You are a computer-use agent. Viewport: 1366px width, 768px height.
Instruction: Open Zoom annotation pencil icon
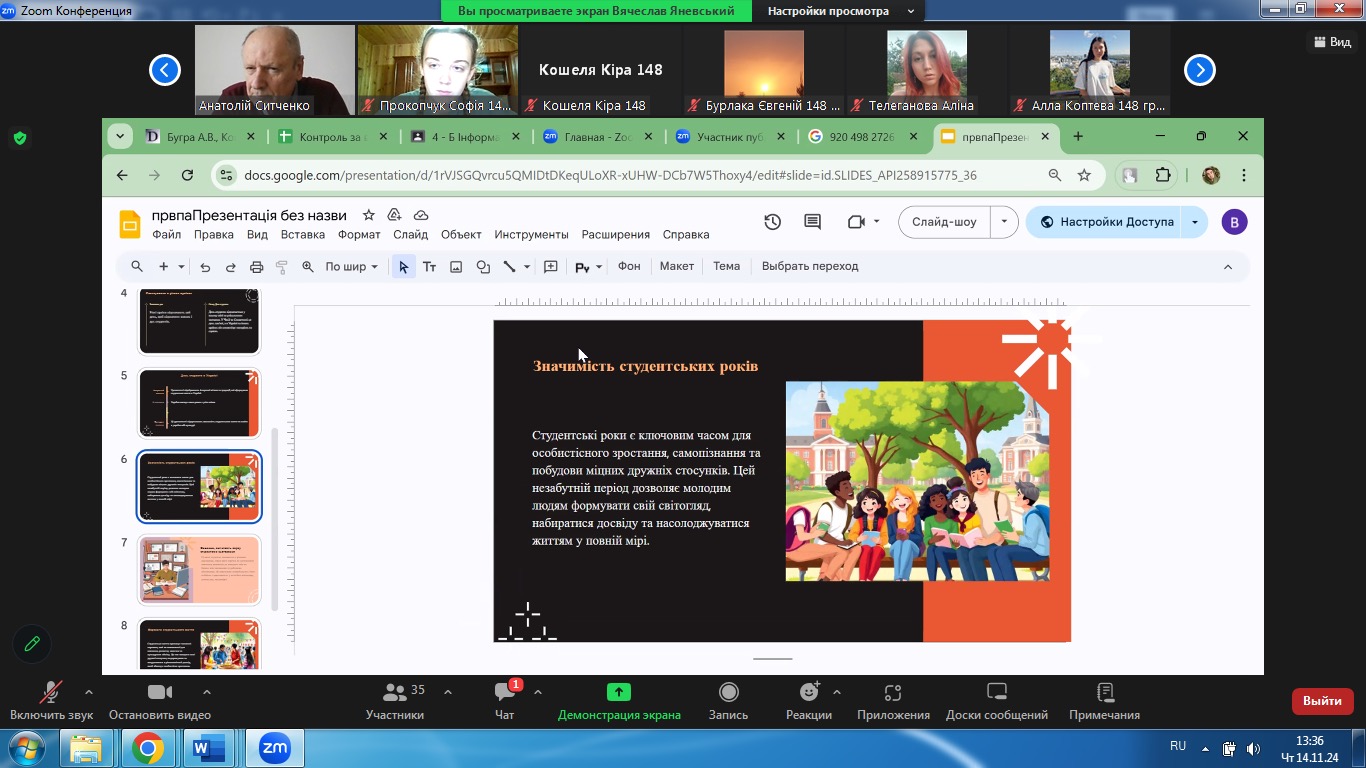click(32, 644)
